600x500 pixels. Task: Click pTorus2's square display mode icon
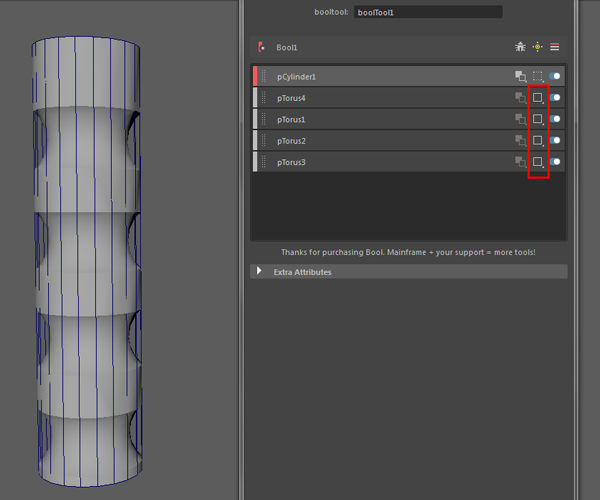tap(538, 140)
